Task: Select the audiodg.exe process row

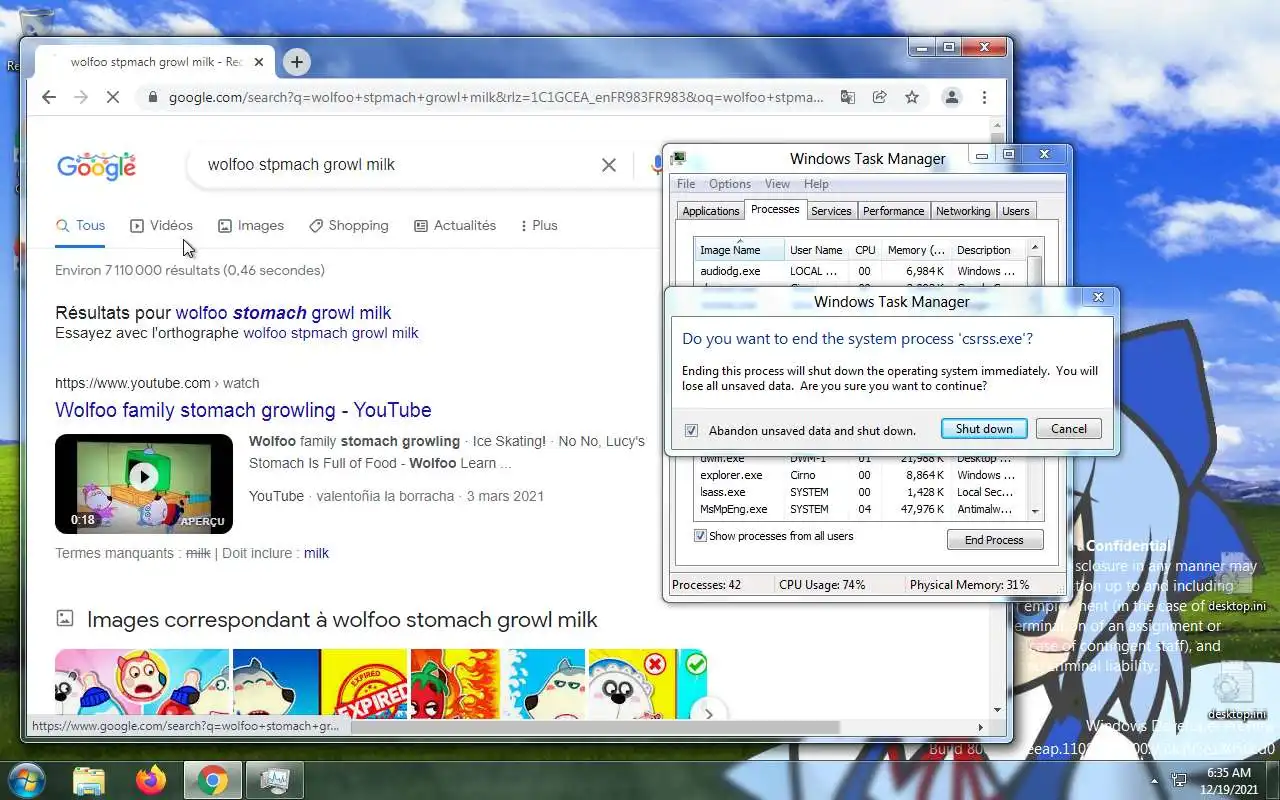Action: [861, 271]
